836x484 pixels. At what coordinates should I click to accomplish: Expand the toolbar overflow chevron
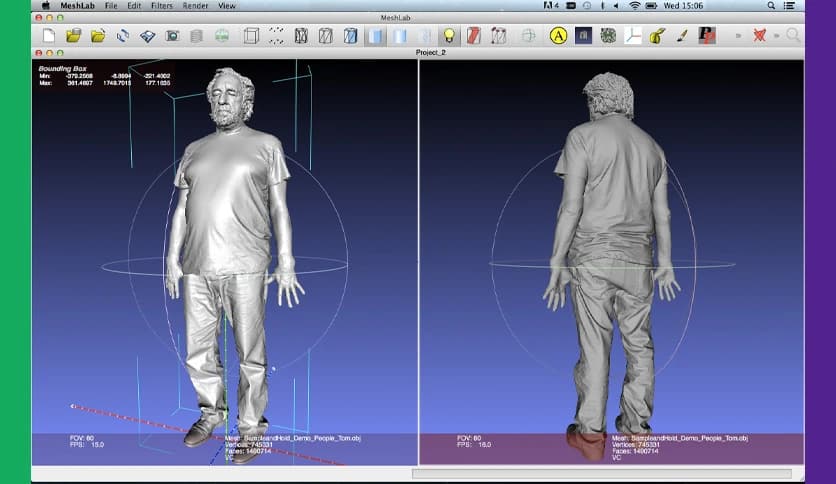tap(738, 36)
